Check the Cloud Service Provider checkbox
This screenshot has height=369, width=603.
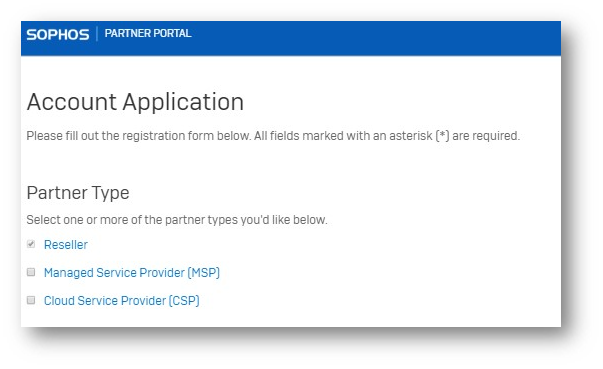(x=31, y=300)
